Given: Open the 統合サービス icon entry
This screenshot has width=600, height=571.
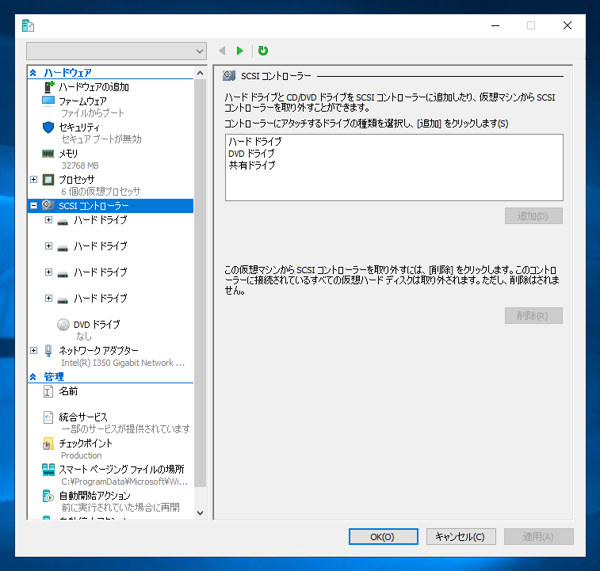Looking at the screenshot, I should (x=48, y=417).
